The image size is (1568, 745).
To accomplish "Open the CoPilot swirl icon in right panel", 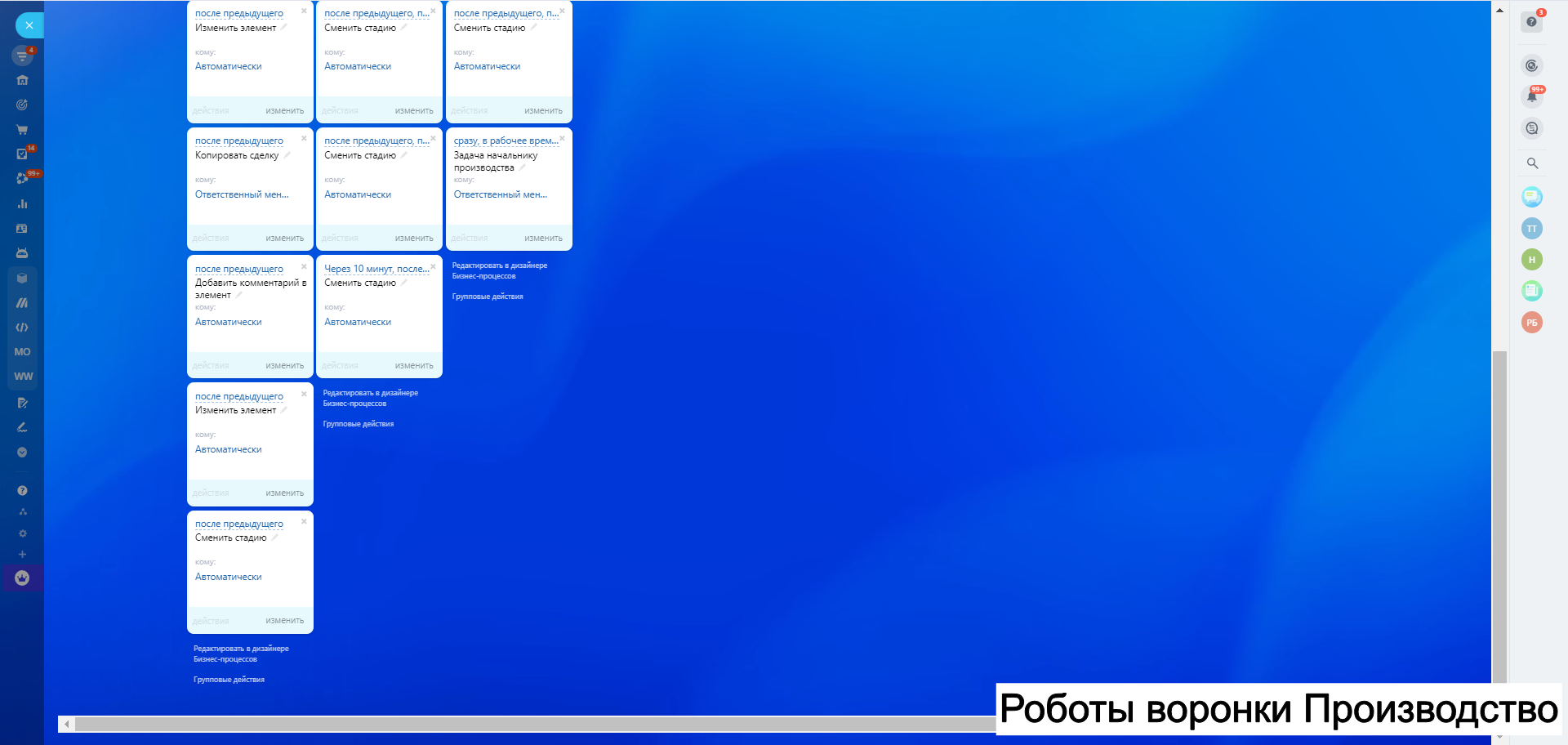I will [x=1532, y=65].
